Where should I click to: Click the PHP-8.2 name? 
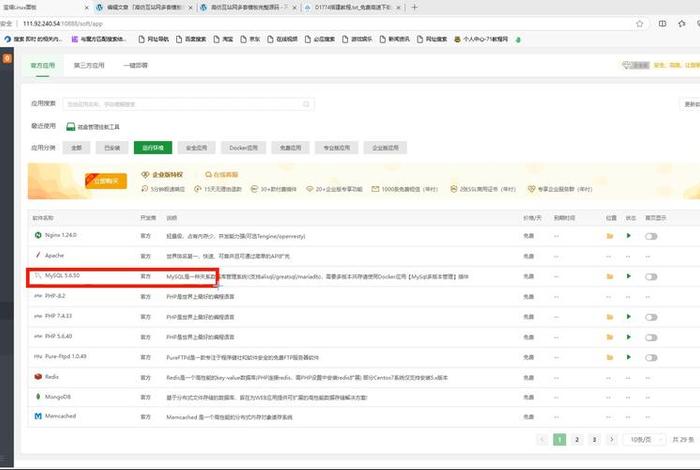pyautogui.click(x=55, y=296)
